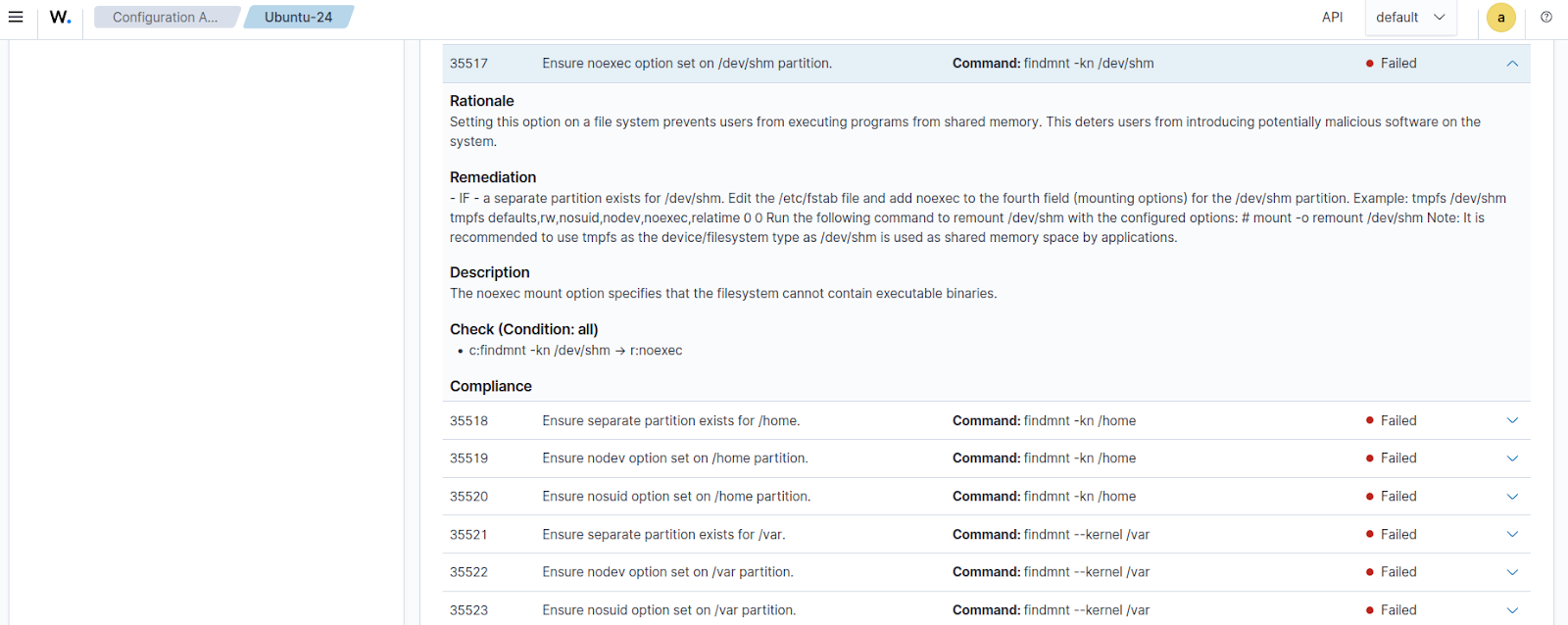Click command 'findmnt --kernel /var' in row 35522

1087,572
